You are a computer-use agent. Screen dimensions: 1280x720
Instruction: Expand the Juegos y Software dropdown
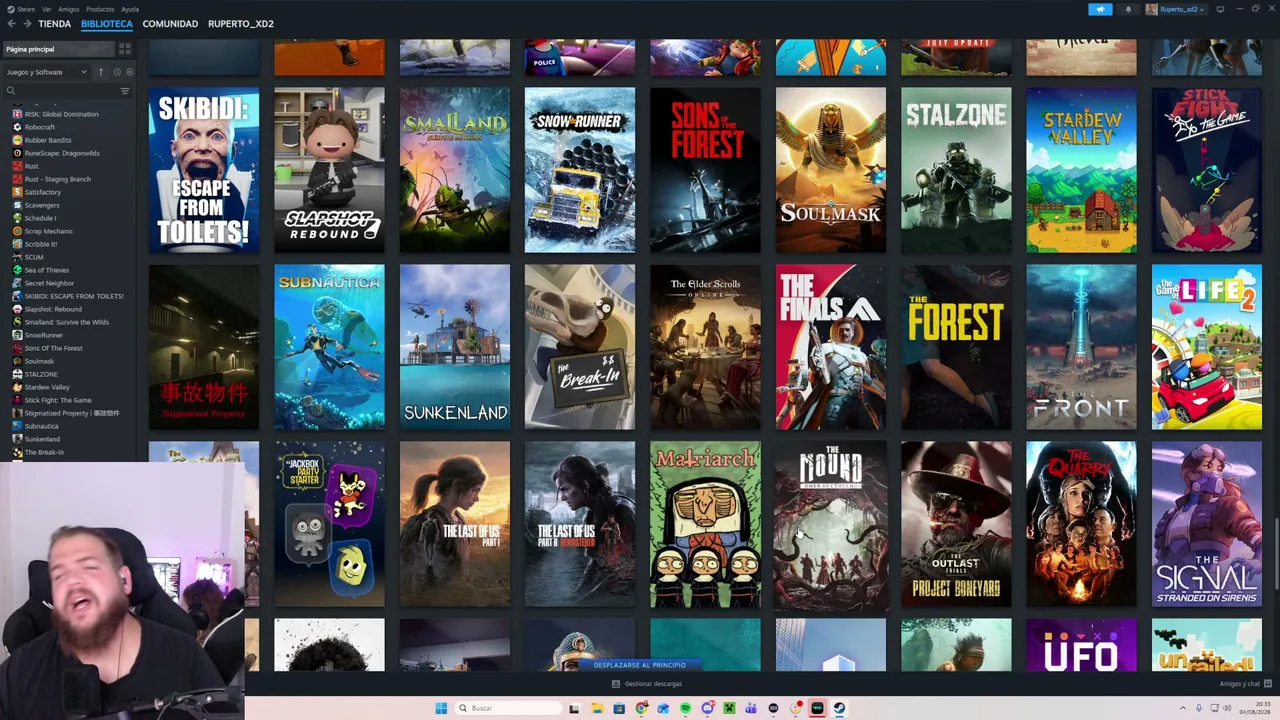[48, 72]
